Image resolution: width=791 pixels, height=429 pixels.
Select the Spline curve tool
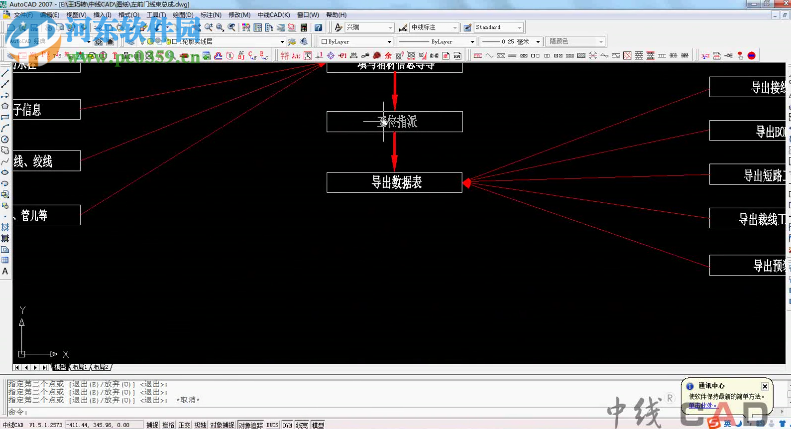(x=5, y=161)
